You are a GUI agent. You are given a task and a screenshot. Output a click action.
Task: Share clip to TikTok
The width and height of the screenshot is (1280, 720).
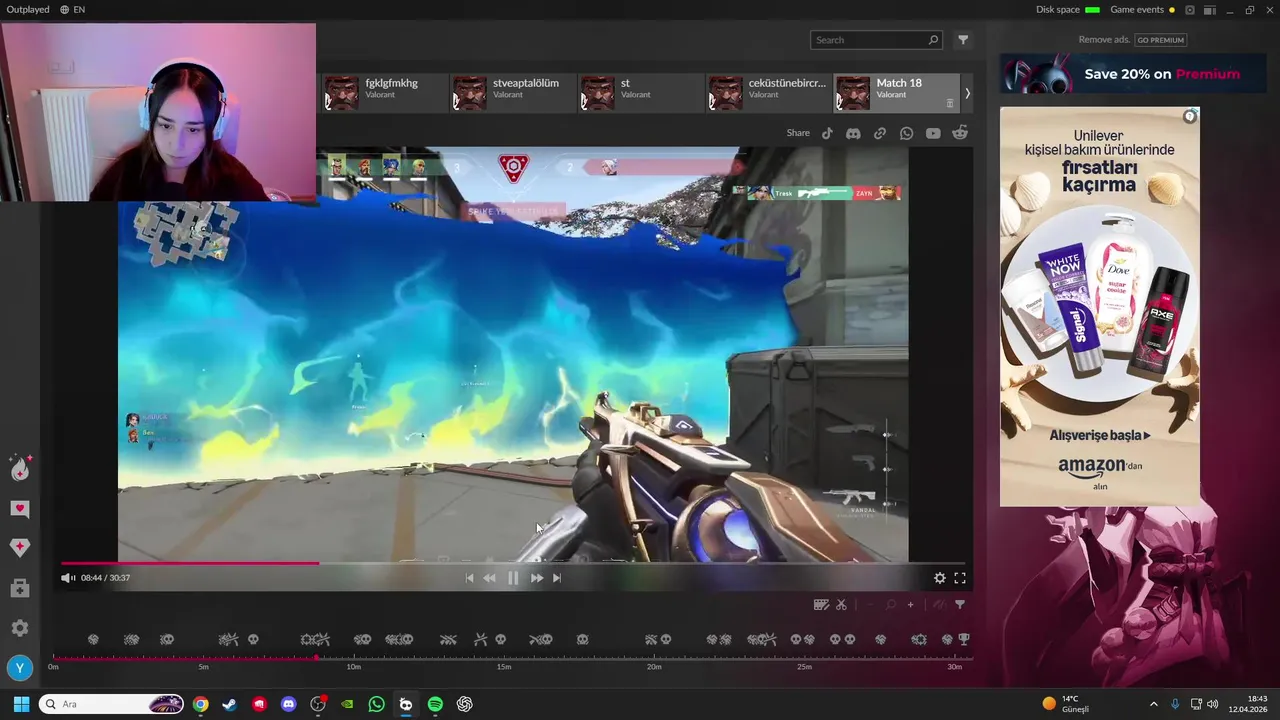point(827,133)
